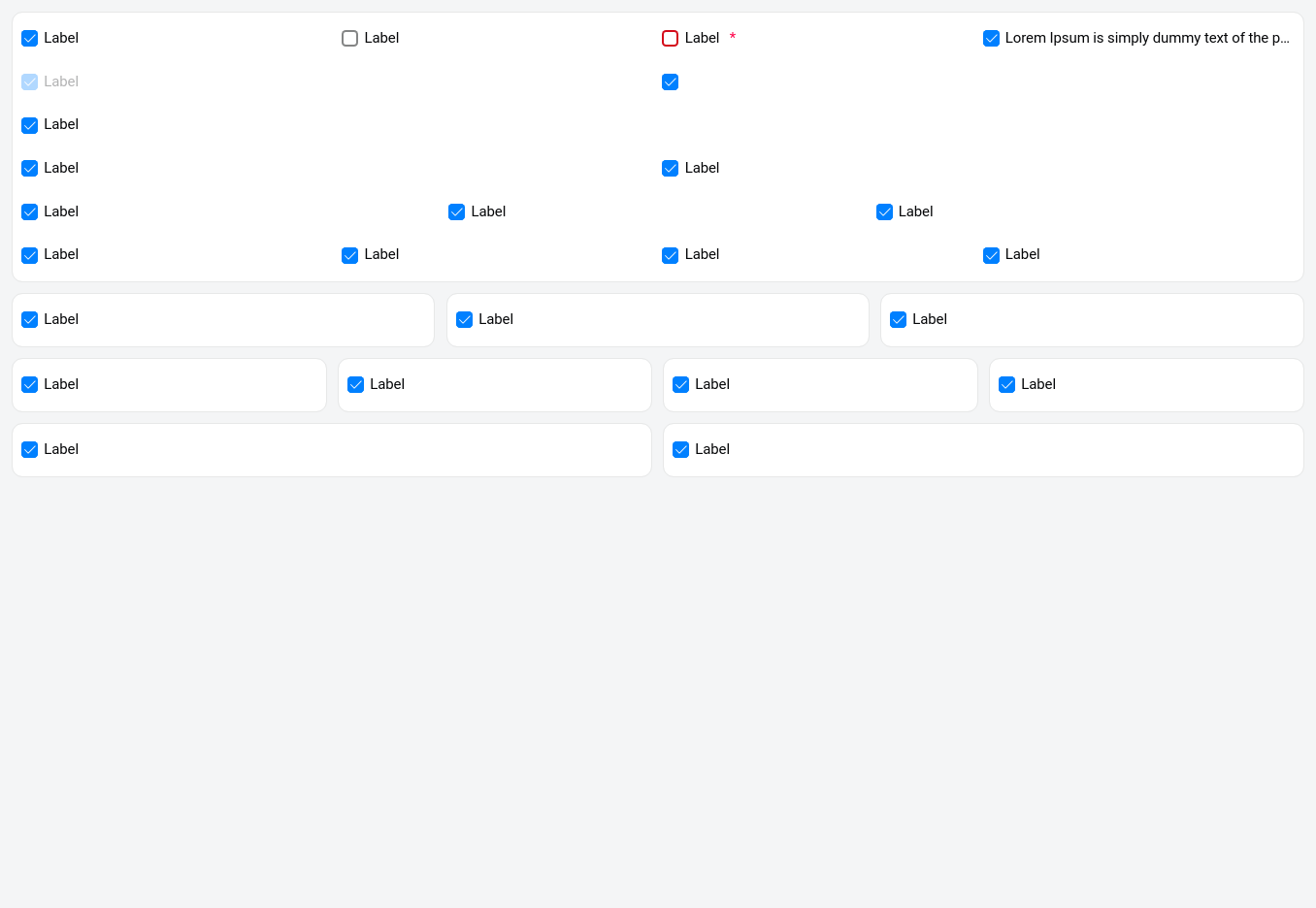Click the faded disabled Label checkbox
The image size is (1316, 908).
point(29,82)
